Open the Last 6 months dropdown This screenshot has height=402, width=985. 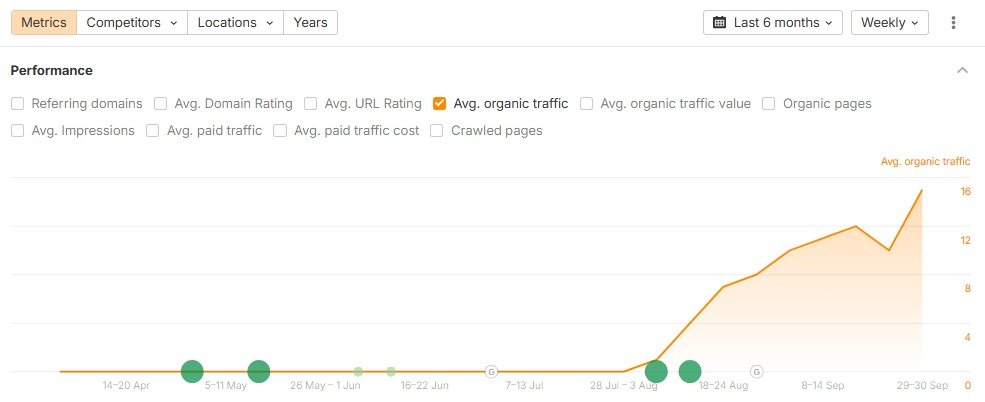coord(773,22)
